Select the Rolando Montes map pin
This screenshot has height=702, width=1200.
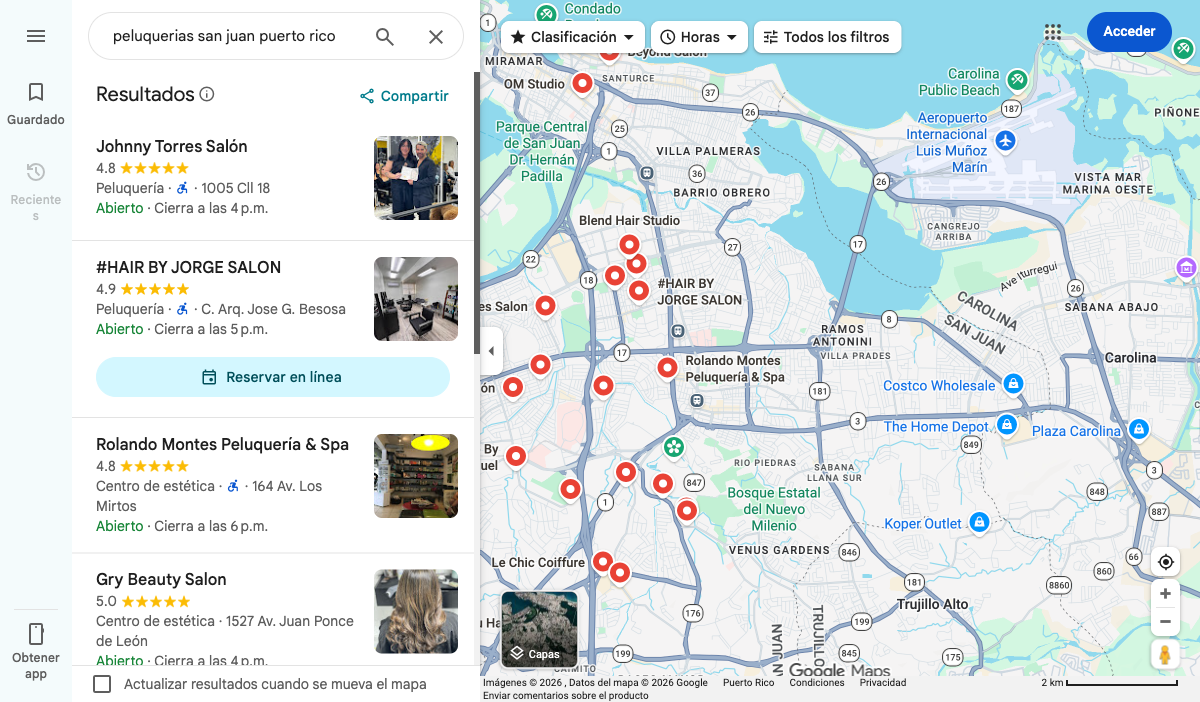tap(667, 369)
